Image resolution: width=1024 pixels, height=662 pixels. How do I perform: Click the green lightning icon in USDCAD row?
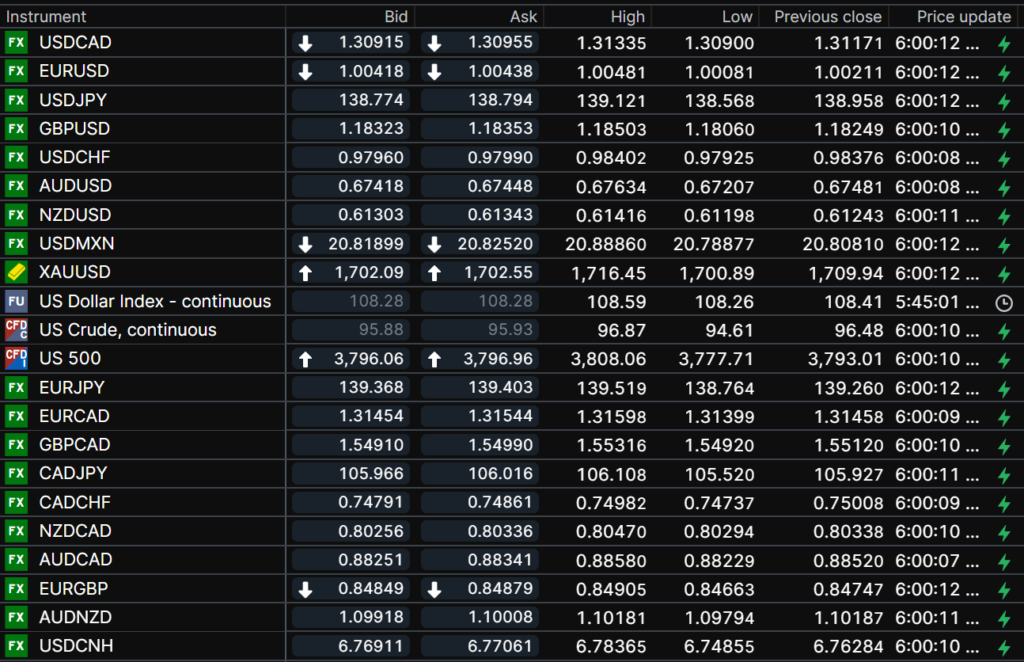click(x=1004, y=44)
